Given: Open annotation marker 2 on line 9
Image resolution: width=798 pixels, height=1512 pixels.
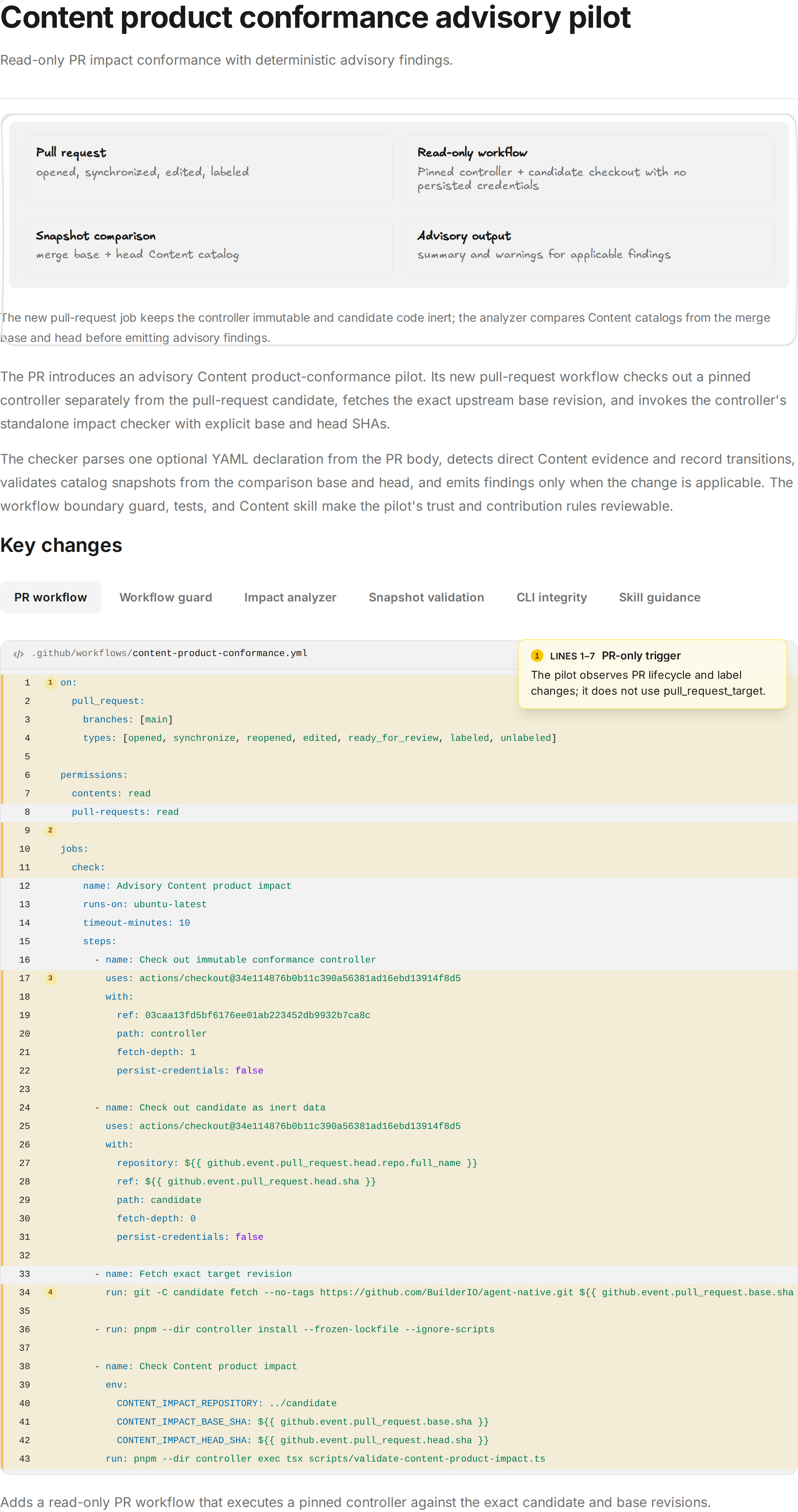Looking at the screenshot, I should (x=50, y=830).
